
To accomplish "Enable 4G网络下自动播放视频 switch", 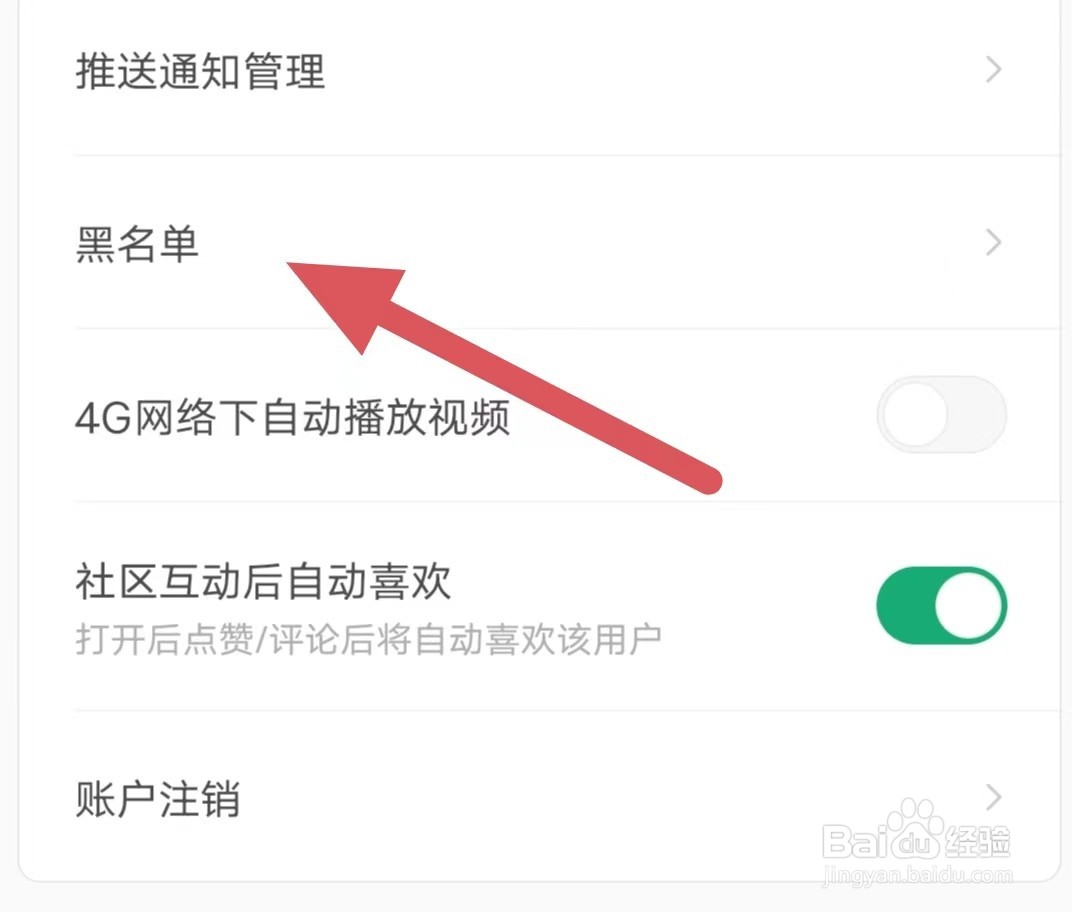I will coord(941,414).
